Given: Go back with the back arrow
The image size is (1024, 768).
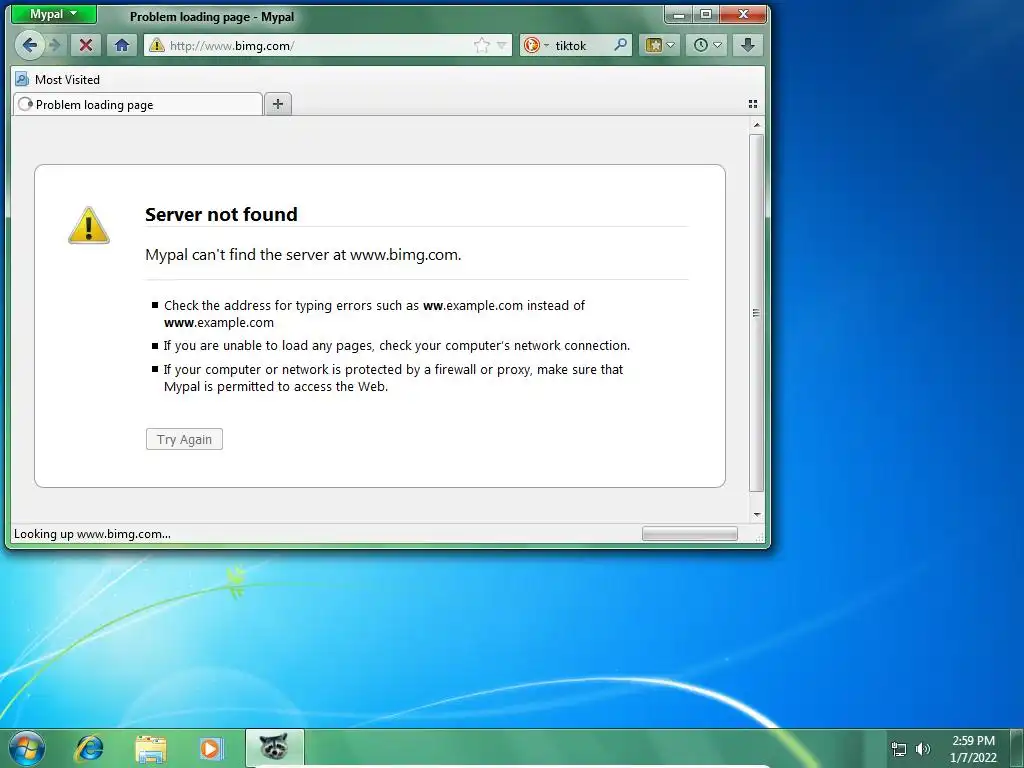Looking at the screenshot, I should point(29,45).
